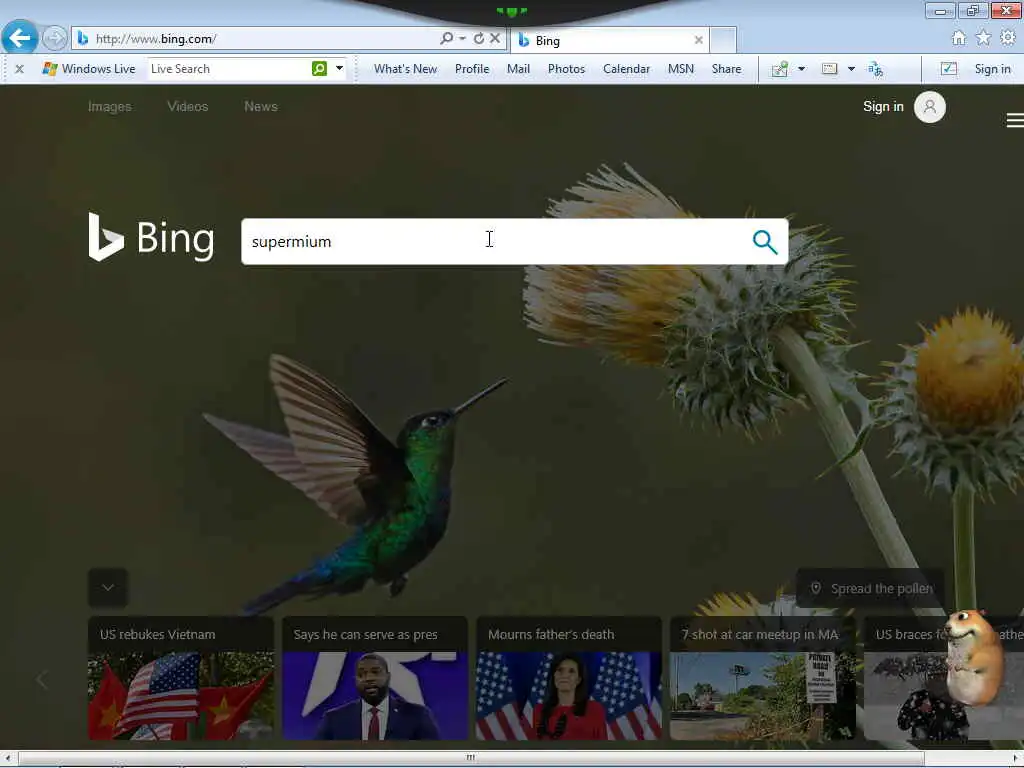Click the forward navigation arrow

54,38
